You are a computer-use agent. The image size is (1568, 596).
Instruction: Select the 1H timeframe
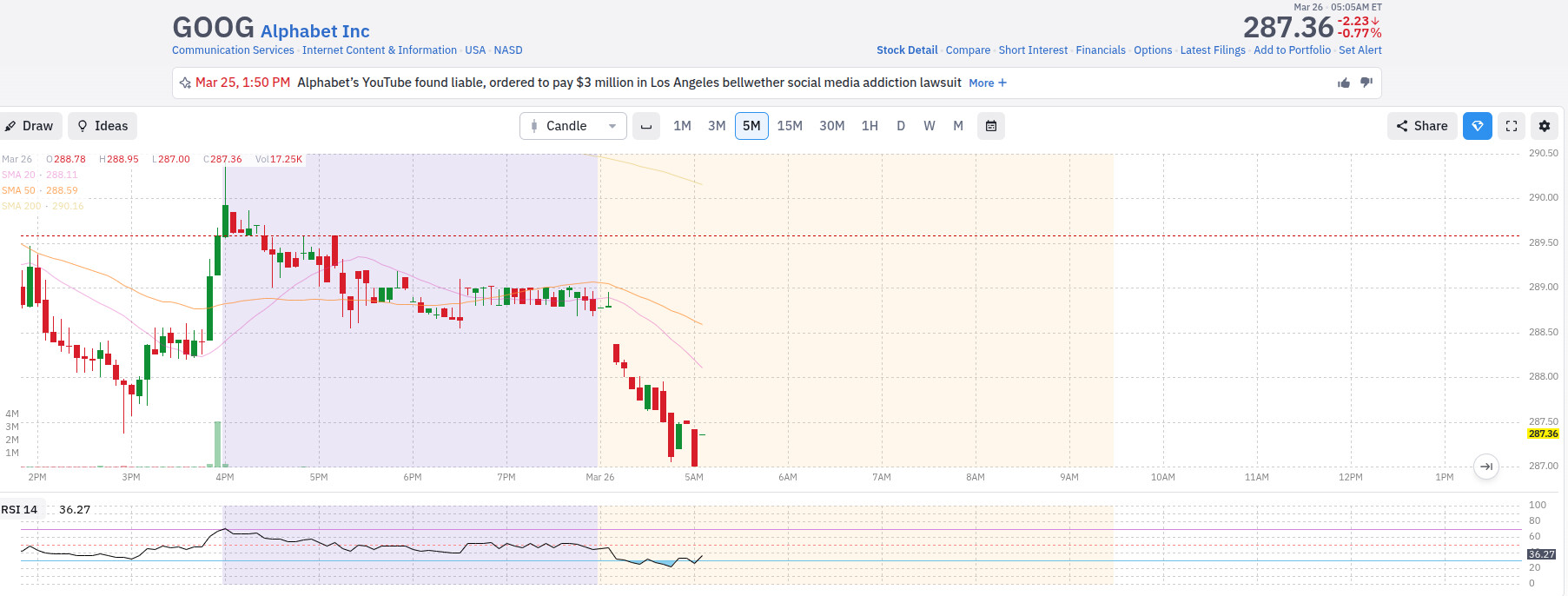[x=870, y=126]
